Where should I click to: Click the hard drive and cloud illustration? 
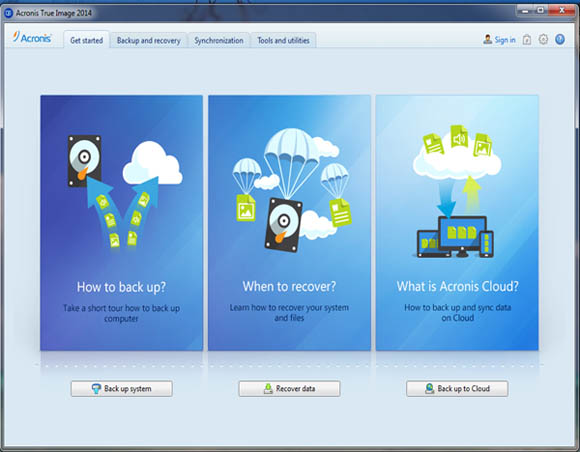(125, 192)
